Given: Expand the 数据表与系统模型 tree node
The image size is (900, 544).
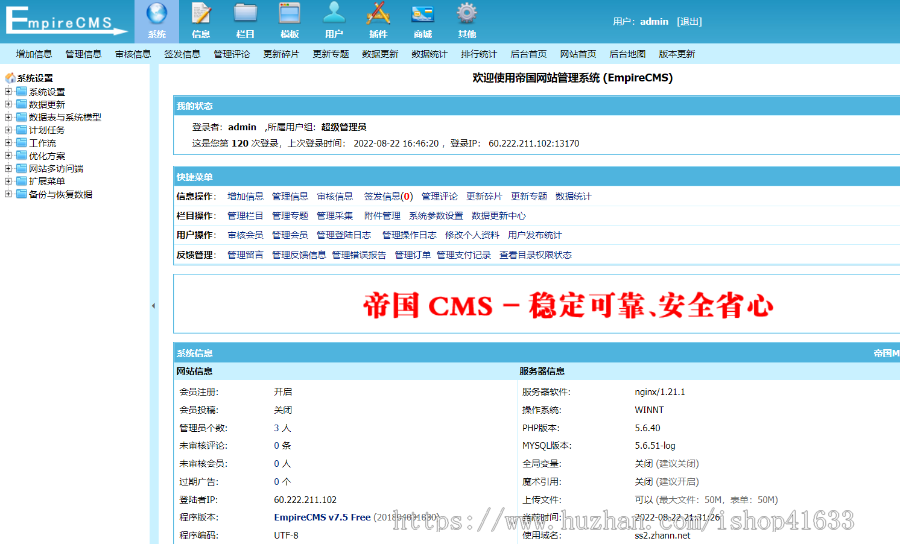Looking at the screenshot, I should click(x=8, y=117).
